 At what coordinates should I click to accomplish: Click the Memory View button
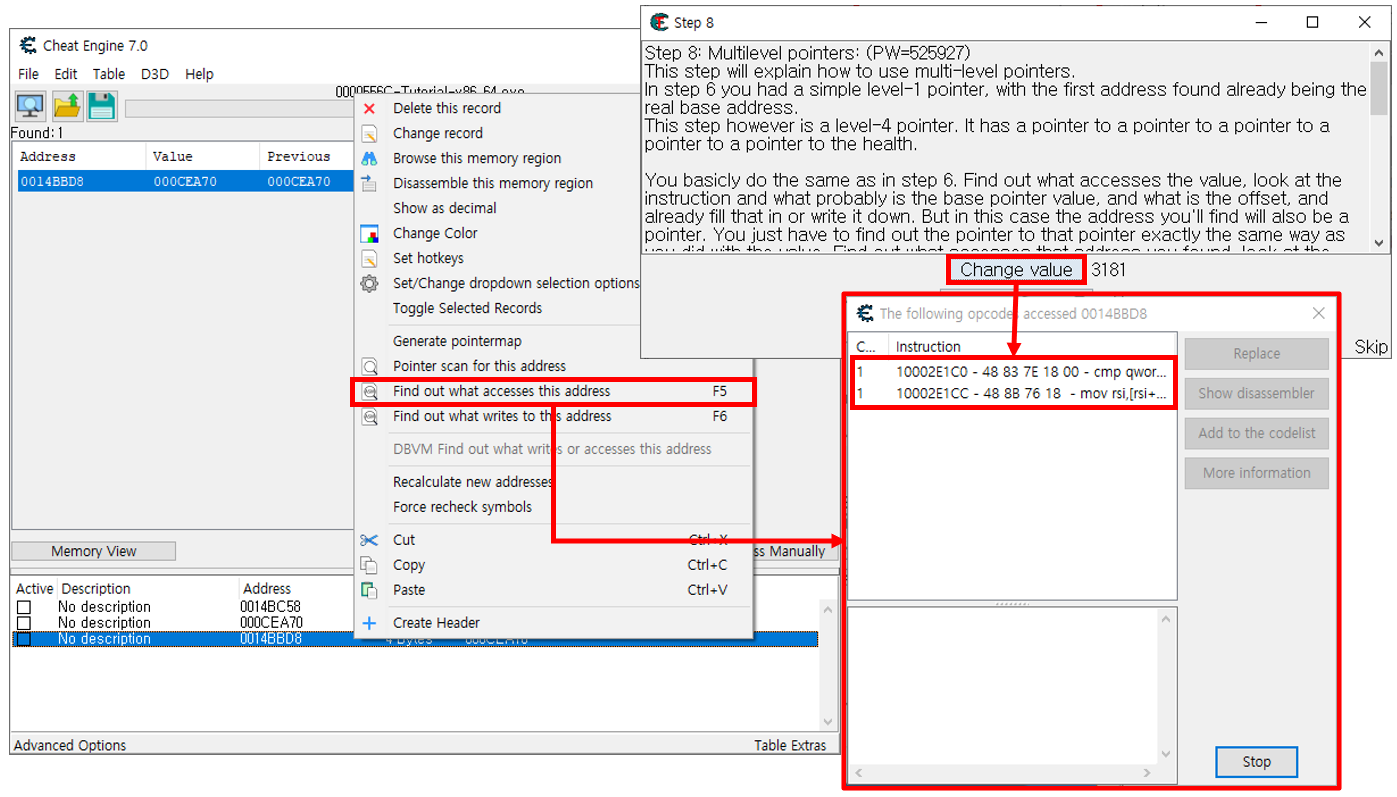point(94,551)
